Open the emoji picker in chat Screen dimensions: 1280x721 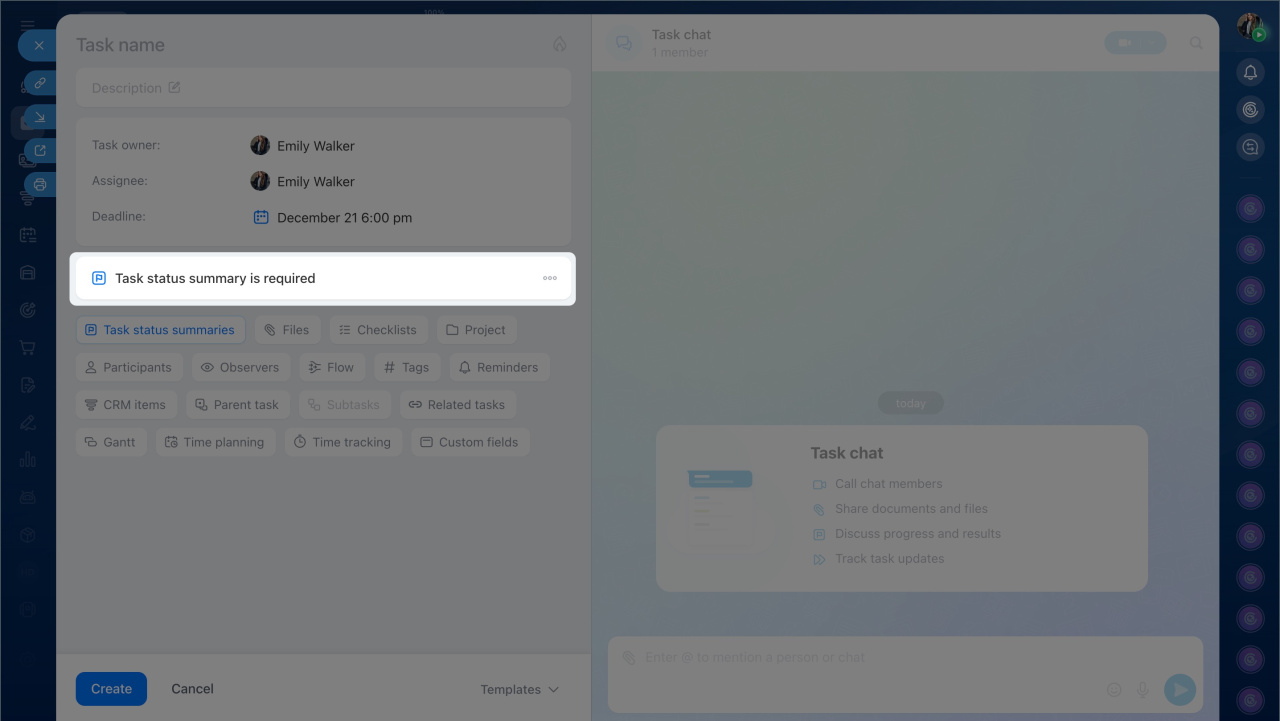click(x=1114, y=689)
